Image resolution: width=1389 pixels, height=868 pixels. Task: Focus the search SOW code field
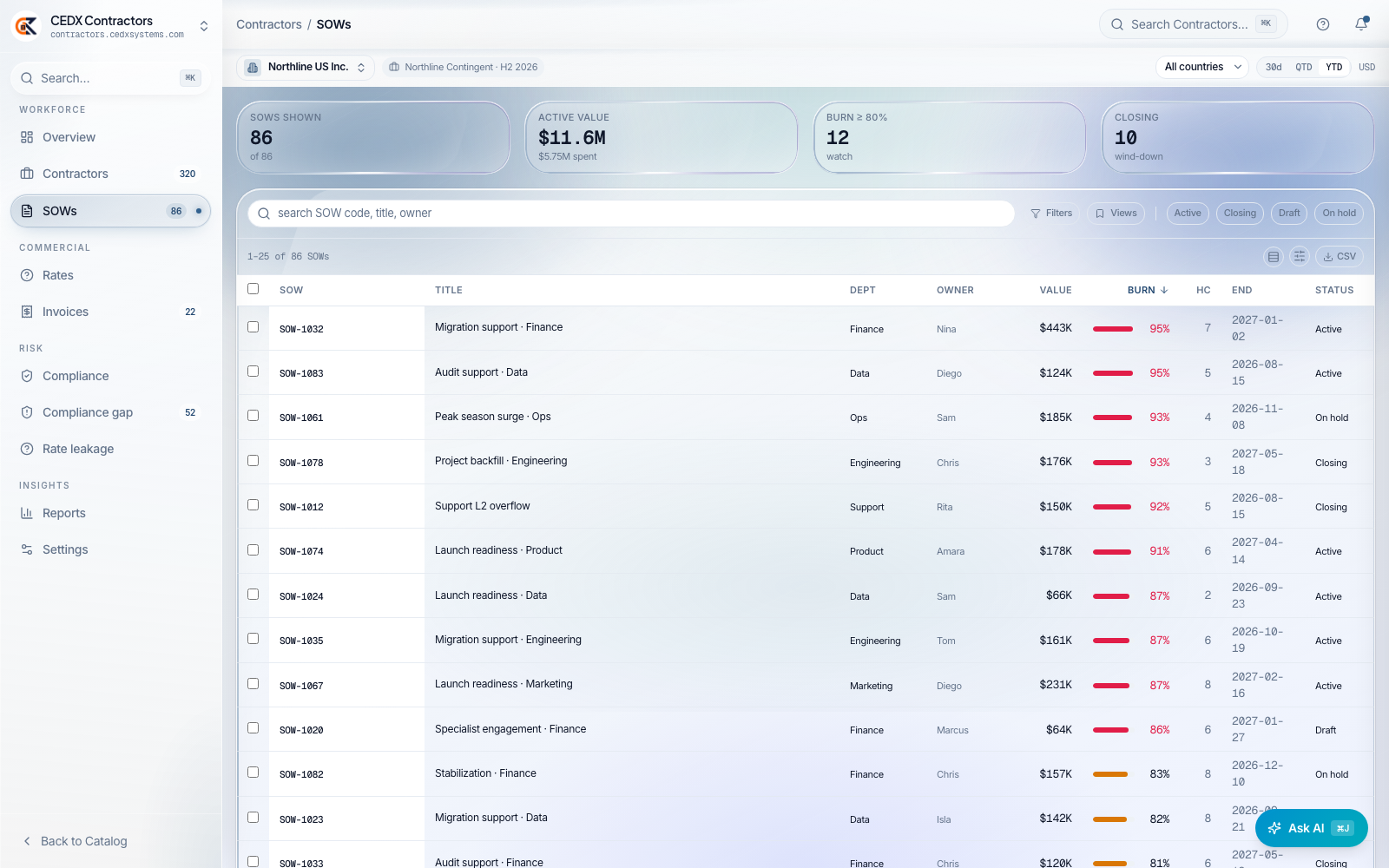[x=631, y=214]
